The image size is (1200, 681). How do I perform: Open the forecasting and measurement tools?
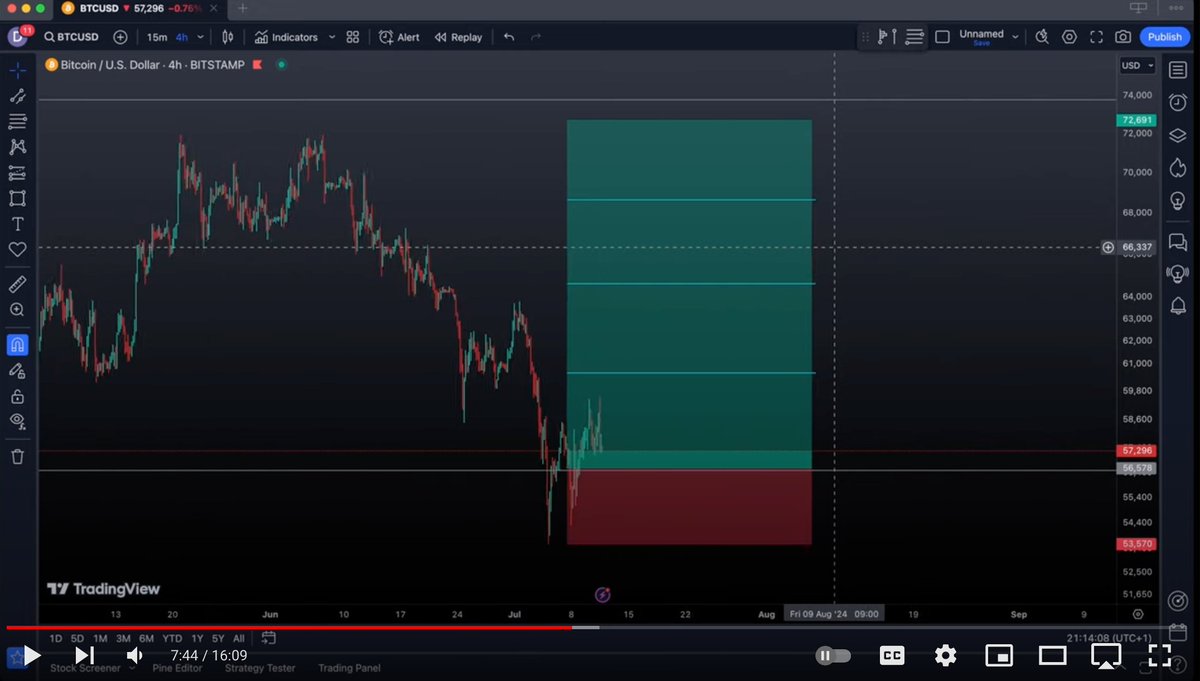[x=17, y=173]
